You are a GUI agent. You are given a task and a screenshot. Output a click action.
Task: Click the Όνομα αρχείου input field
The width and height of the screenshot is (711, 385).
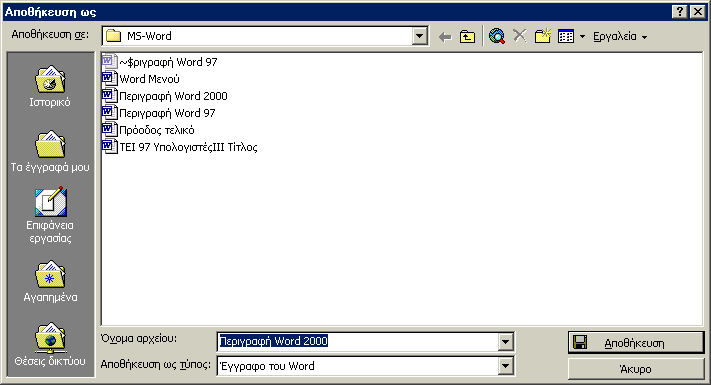coord(358,341)
